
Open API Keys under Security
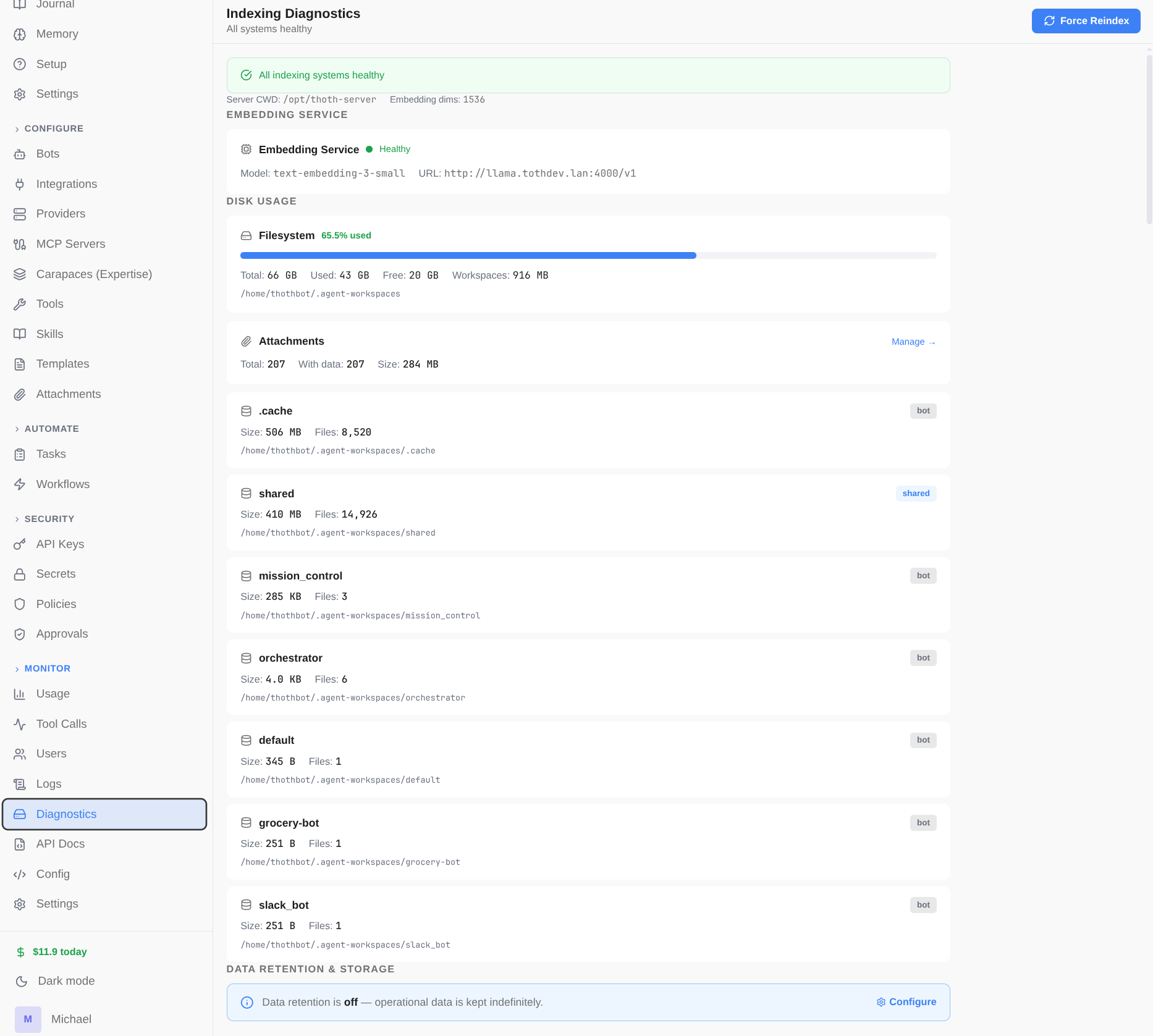click(x=60, y=544)
